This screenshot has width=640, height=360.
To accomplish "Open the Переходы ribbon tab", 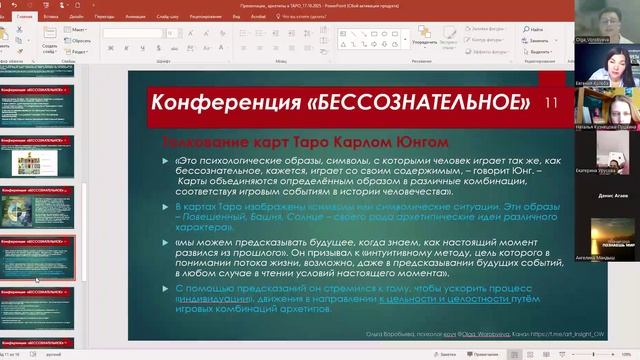I will click(104, 17).
